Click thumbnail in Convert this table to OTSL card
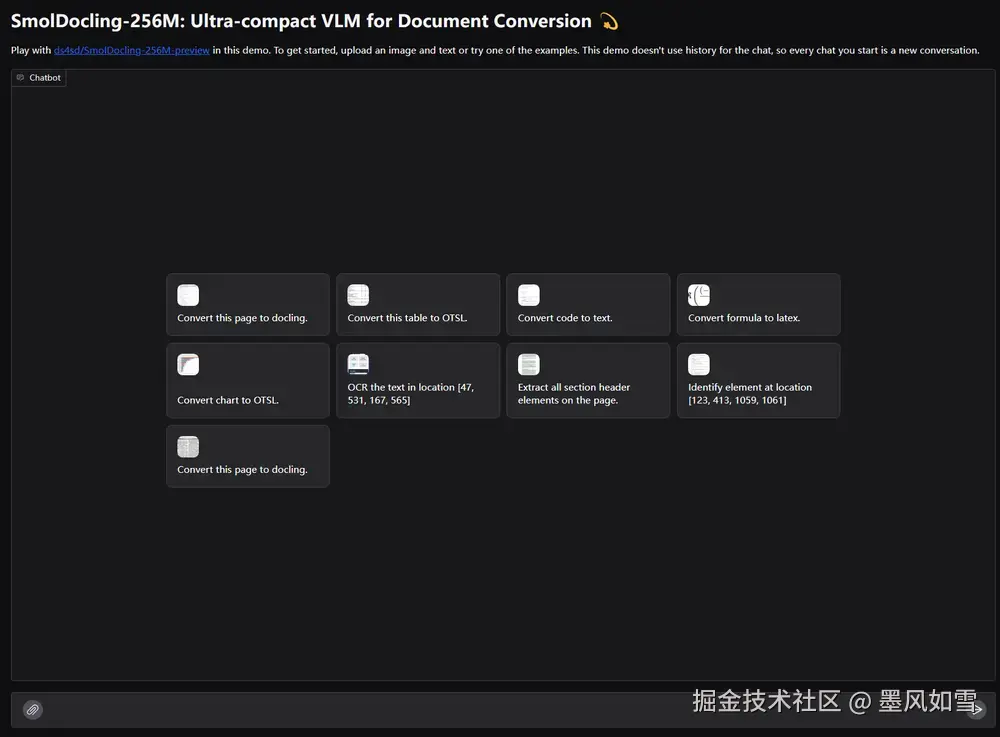1000x737 pixels. (358, 295)
